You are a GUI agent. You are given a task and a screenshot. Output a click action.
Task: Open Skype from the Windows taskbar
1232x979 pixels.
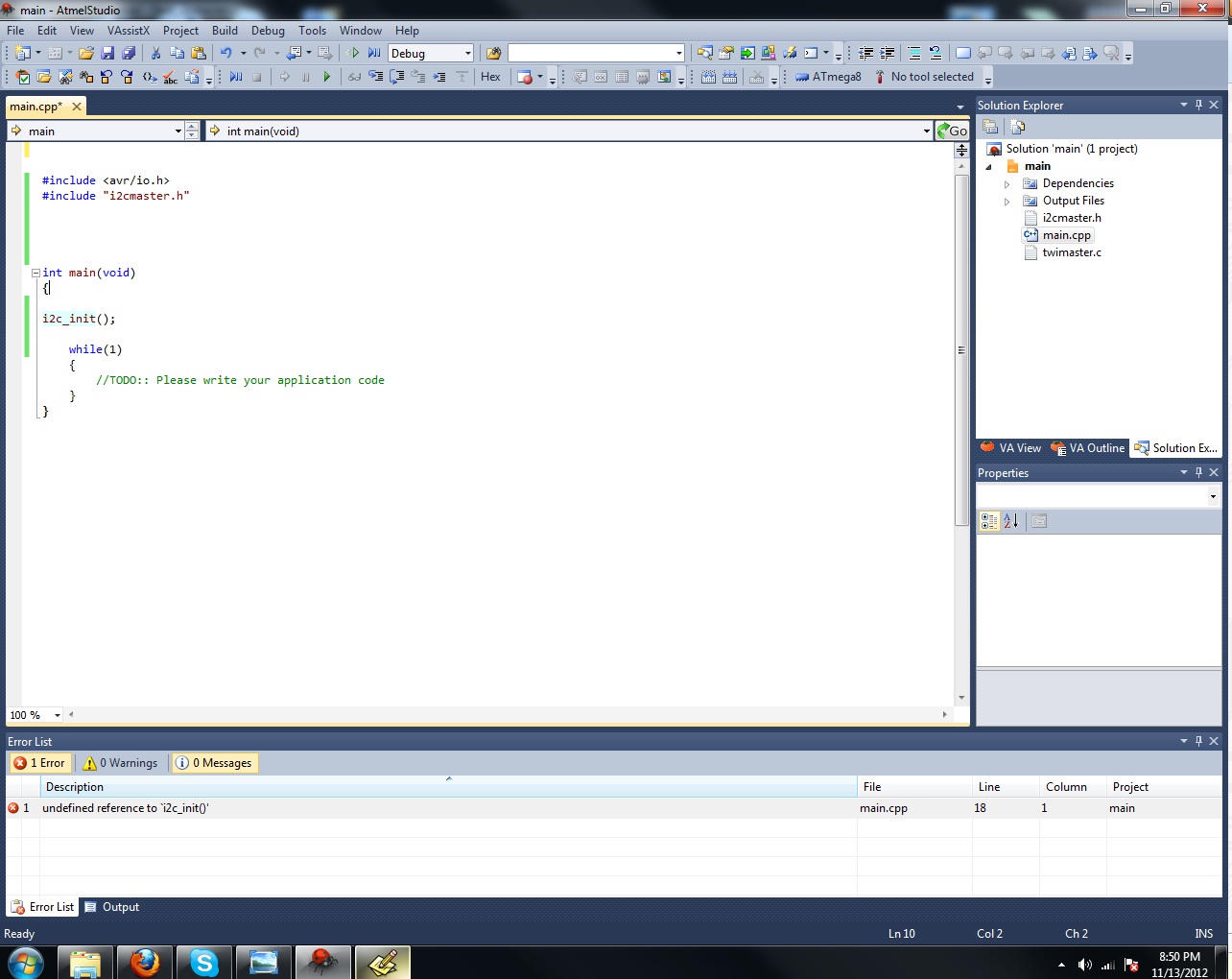tap(204, 962)
